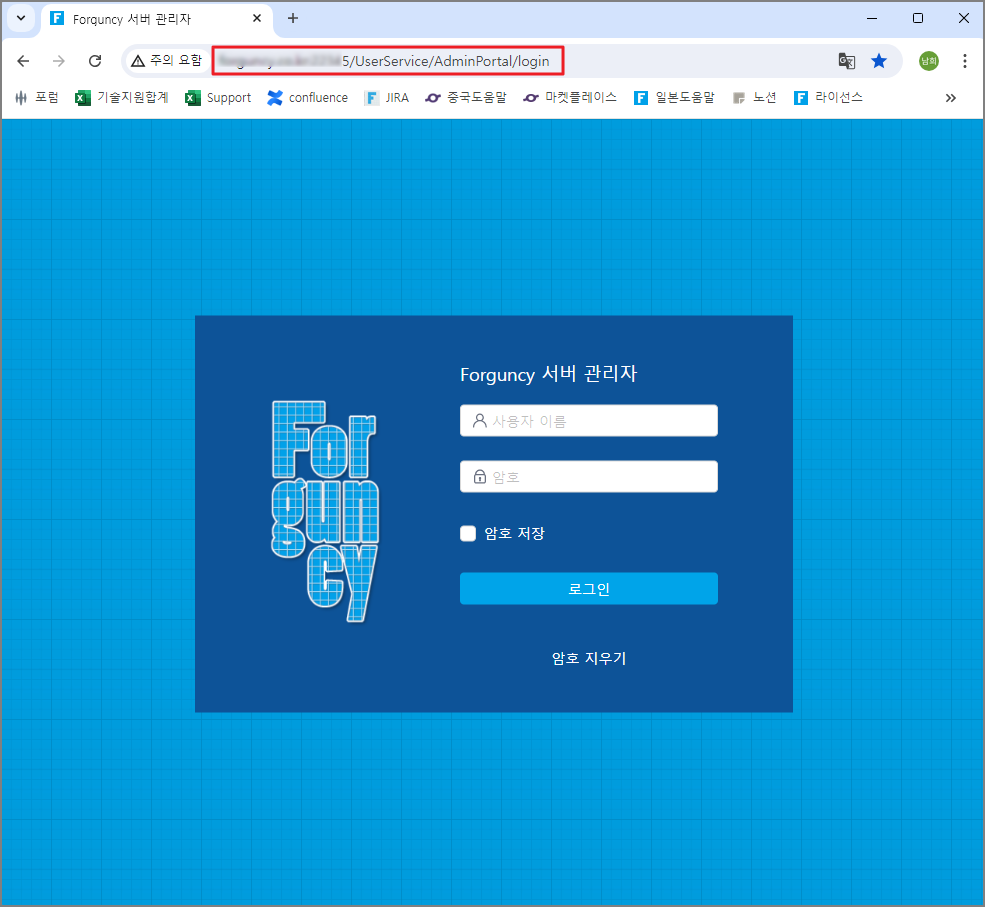The width and height of the screenshot is (985, 907).
Task: Click the Google Translate icon in address bar
Action: click(846, 61)
